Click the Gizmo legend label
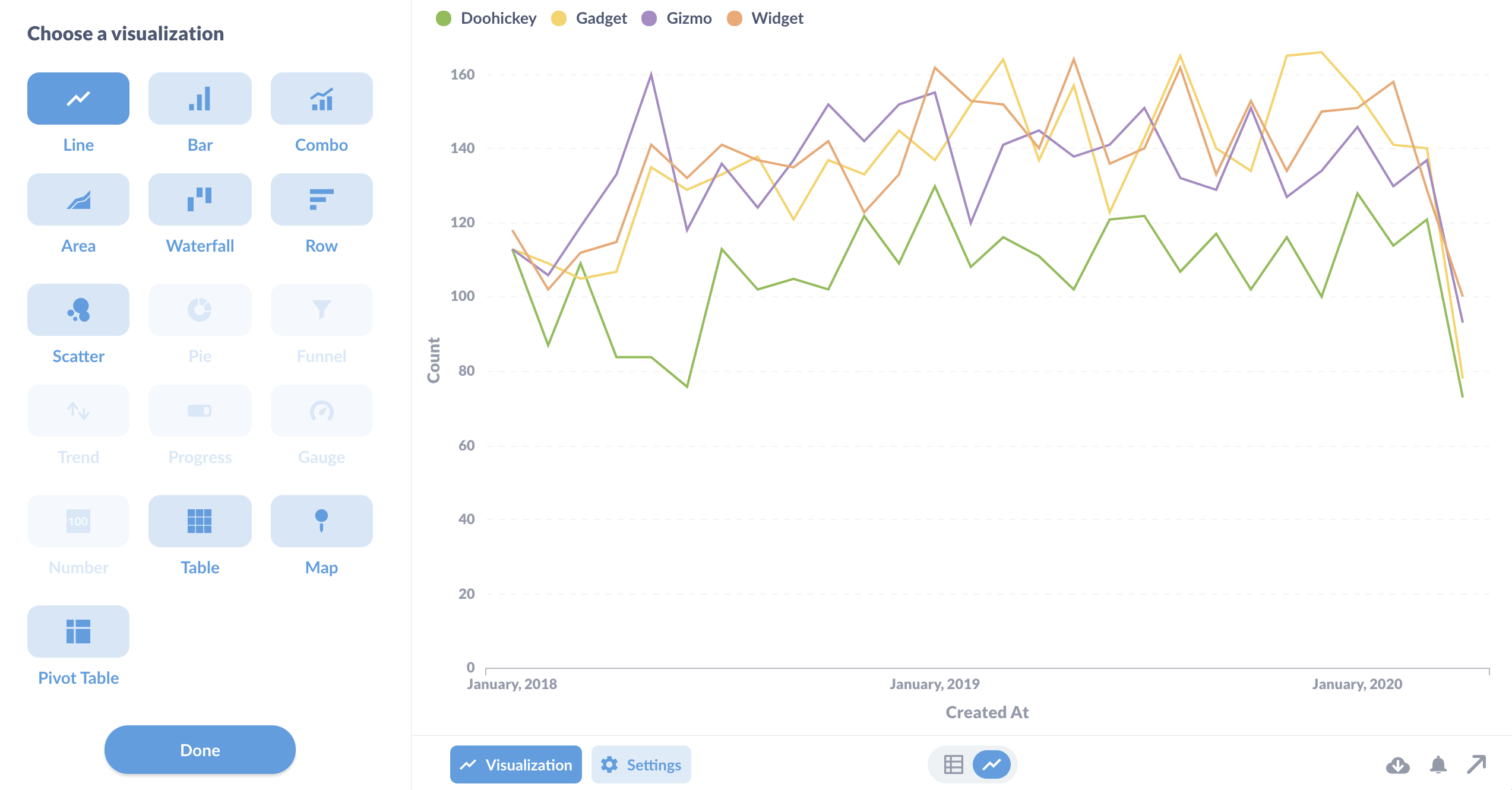Viewport: 1512px width, 790px height. 688,18
